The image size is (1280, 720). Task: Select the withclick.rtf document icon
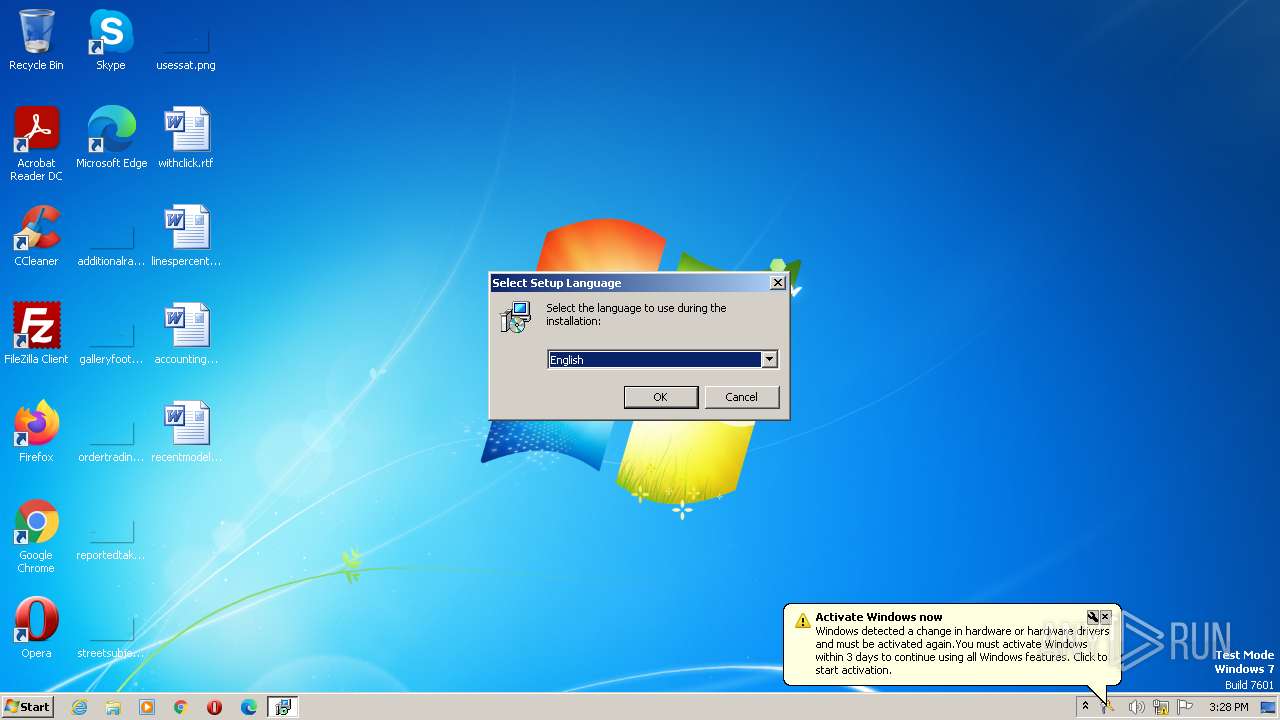coord(186,137)
